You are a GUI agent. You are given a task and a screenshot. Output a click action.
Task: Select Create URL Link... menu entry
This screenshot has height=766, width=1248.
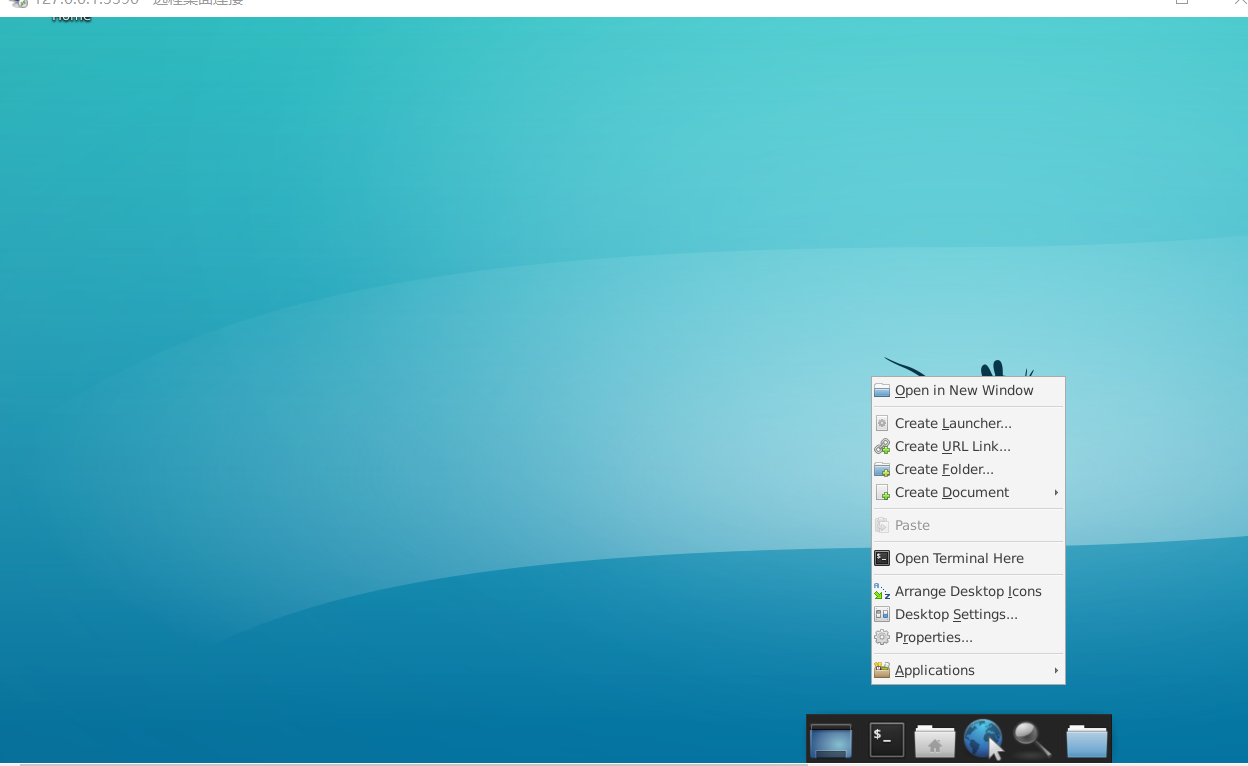[x=968, y=446]
